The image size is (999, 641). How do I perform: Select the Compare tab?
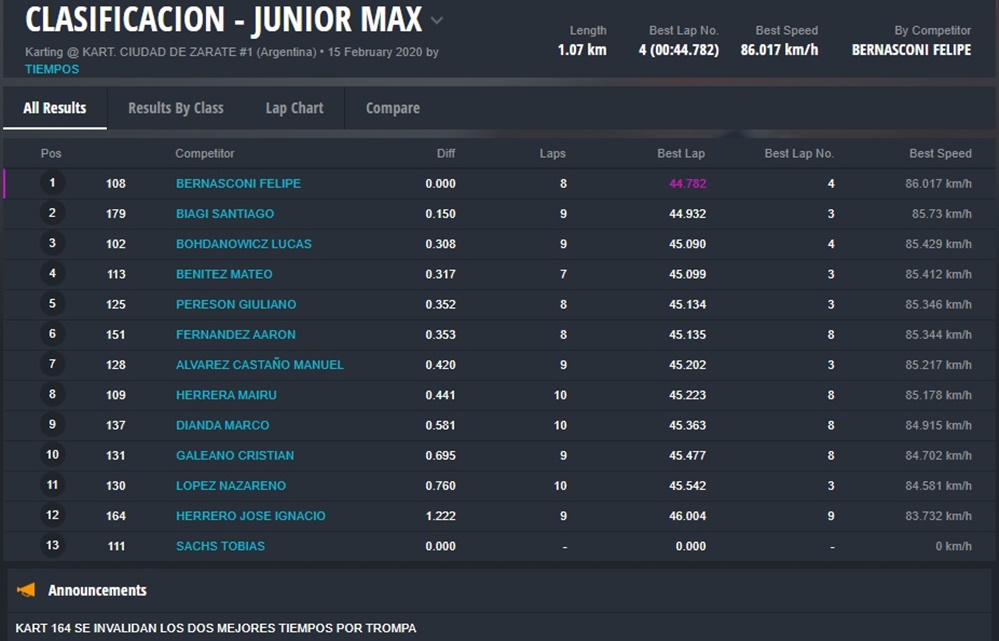point(392,108)
